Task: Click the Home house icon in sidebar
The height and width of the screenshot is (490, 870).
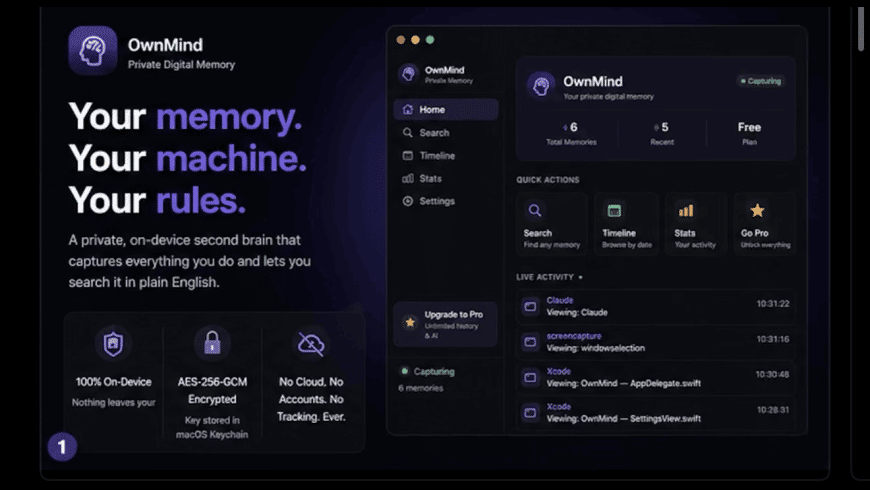Action: [408, 109]
